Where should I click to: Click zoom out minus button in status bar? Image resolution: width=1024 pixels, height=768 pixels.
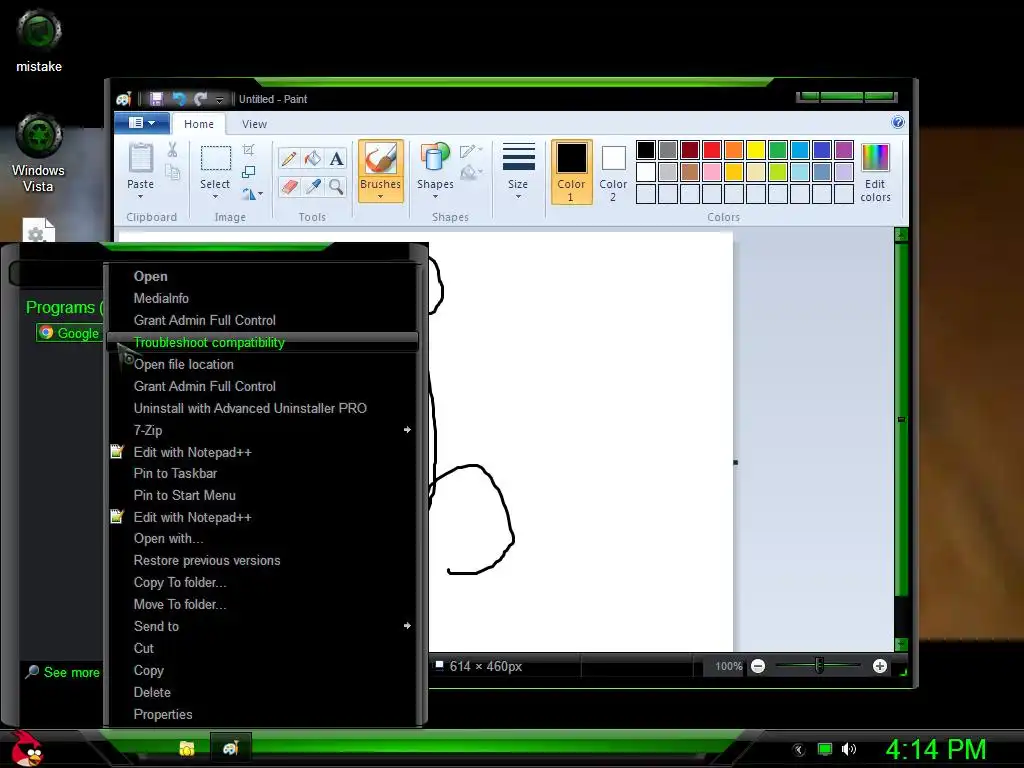pyautogui.click(x=758, y=666)
